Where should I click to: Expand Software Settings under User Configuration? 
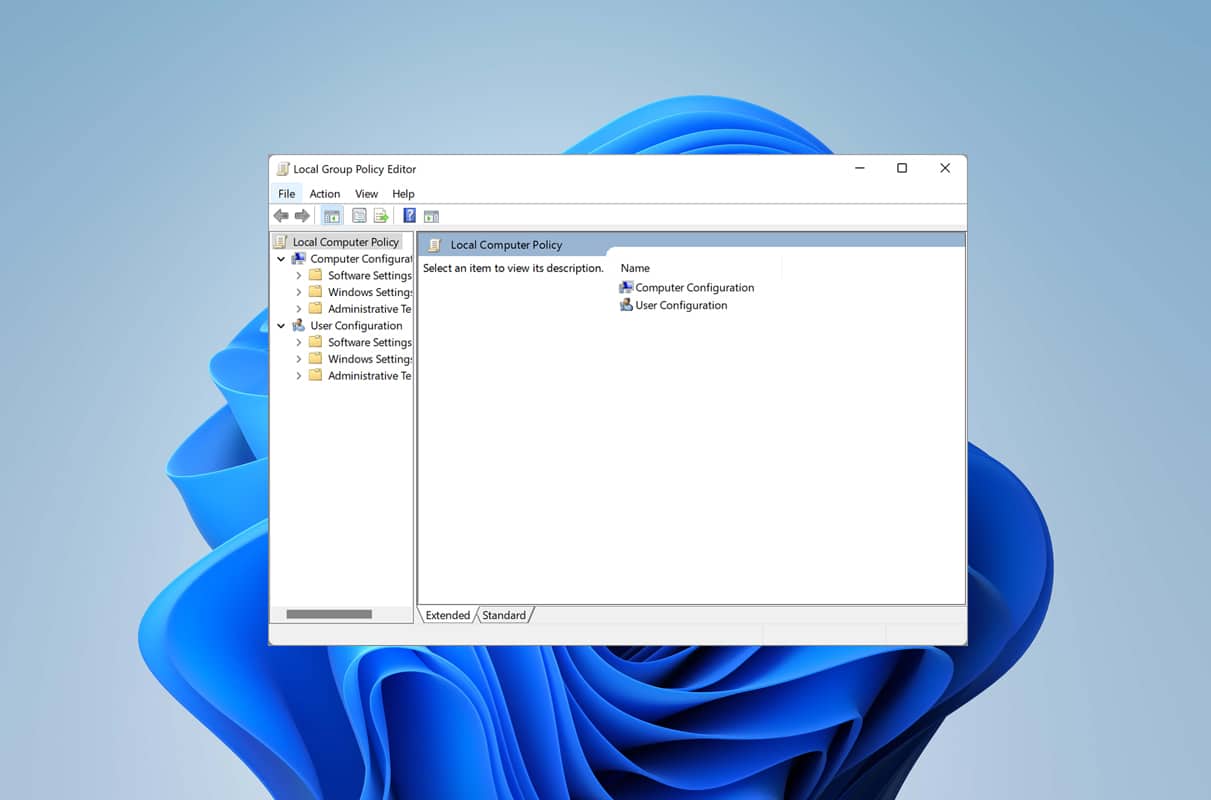[297, 341]
